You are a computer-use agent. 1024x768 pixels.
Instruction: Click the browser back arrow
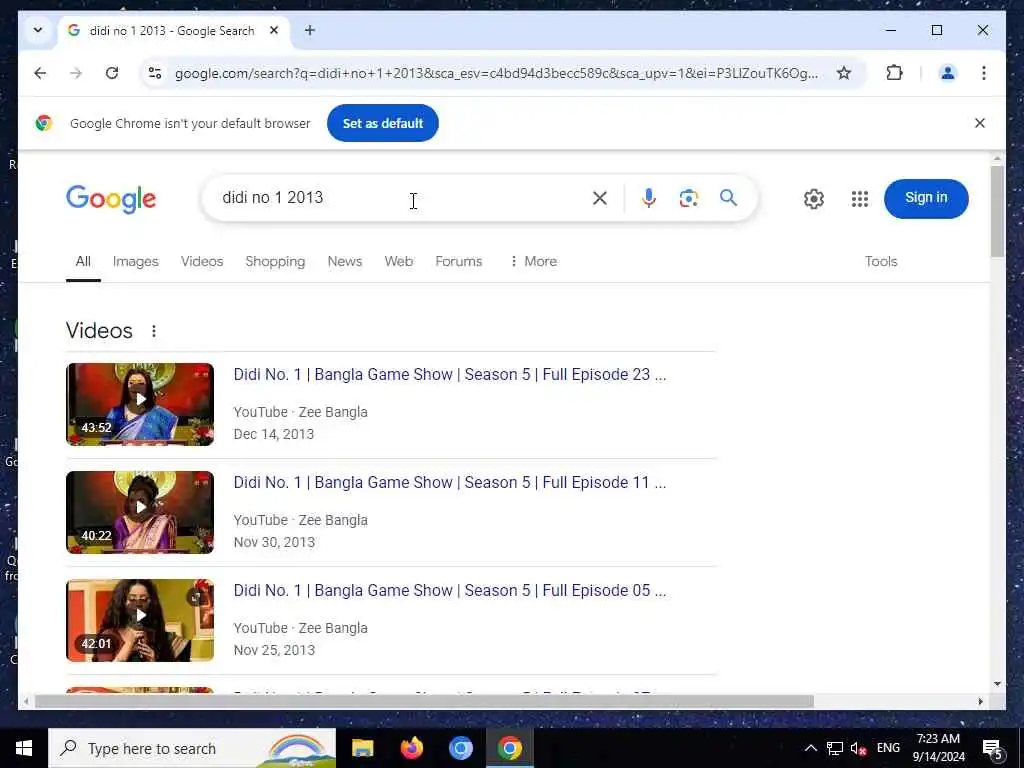pos(40,73)
